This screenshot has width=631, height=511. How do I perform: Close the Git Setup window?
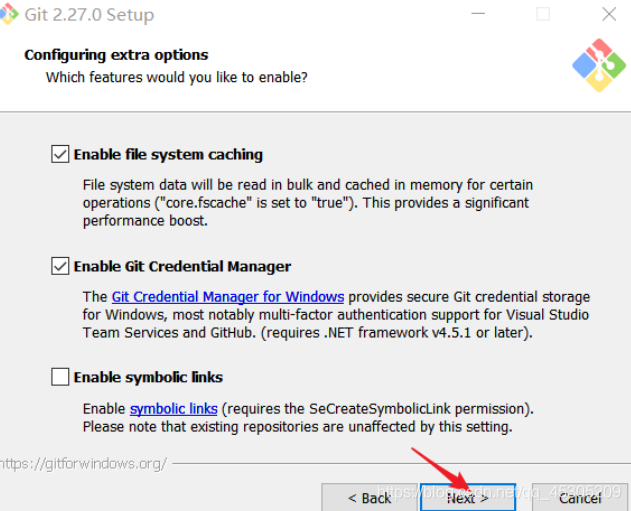608,15
